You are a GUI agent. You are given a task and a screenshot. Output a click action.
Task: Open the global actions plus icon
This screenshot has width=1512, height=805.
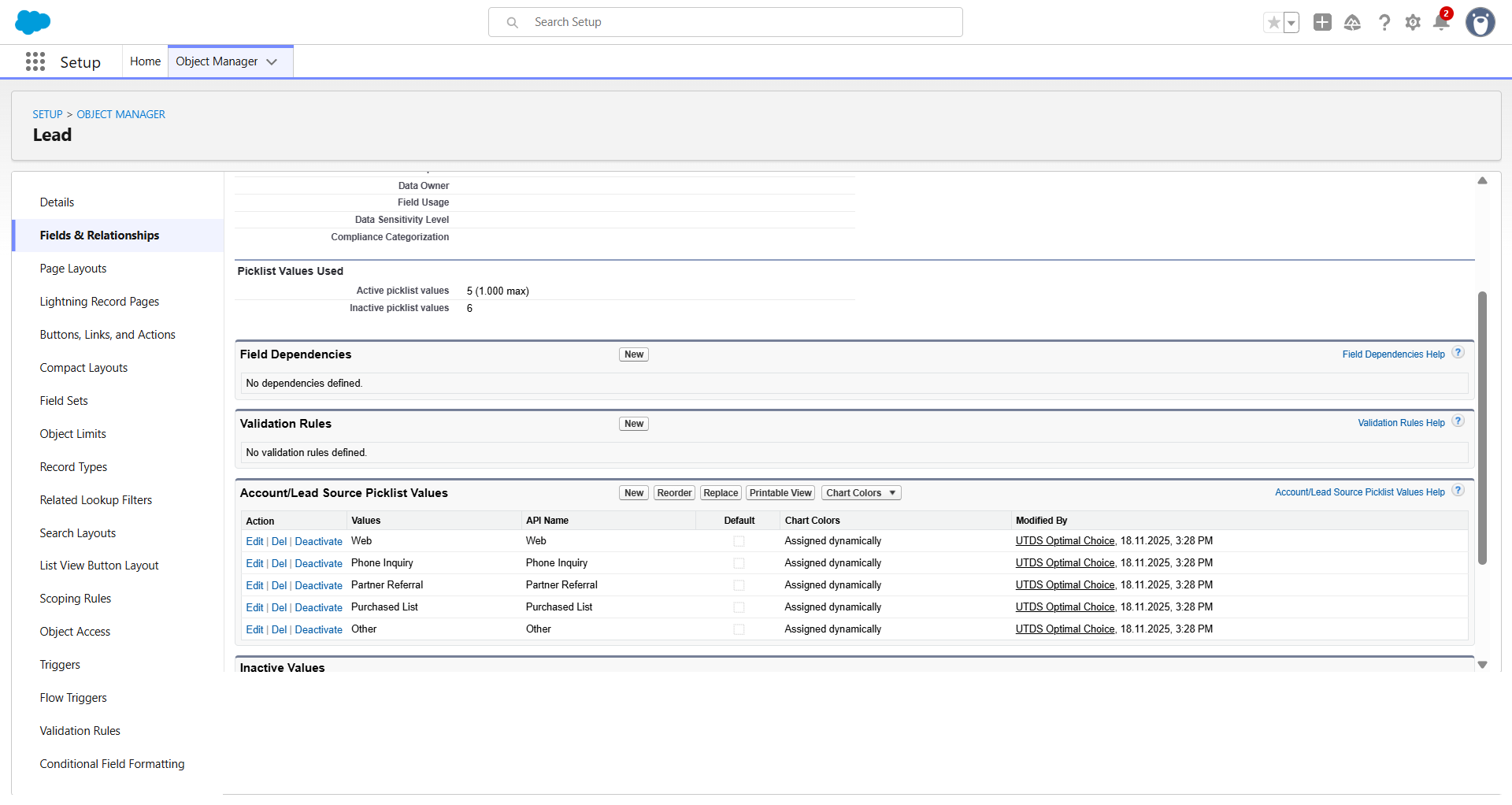click(x=1322, y=22)
